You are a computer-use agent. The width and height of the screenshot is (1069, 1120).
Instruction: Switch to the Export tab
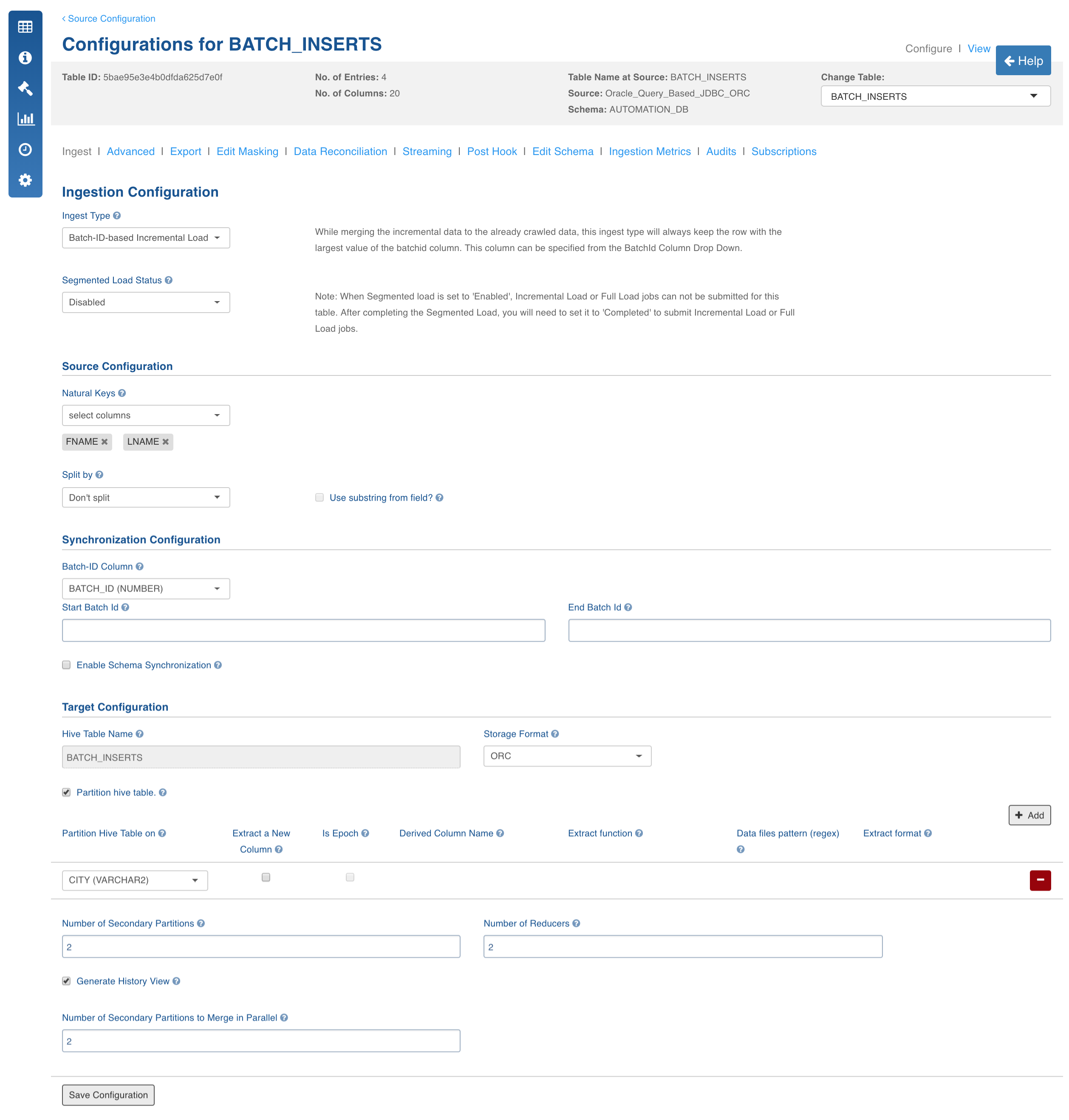[186, 151]
